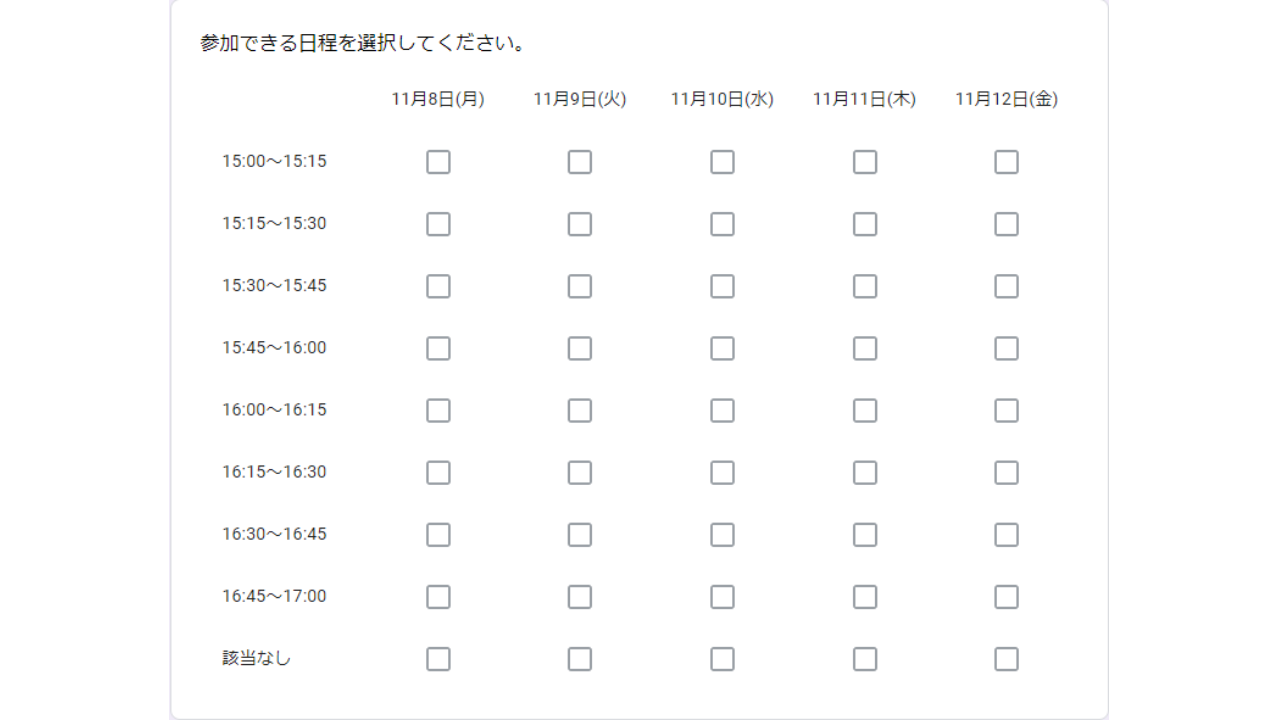Check 15:00～15:15 for 11月8日(月)
Image resolution: width=1280 pixels, height=720 pixels.
pos(438,162)
